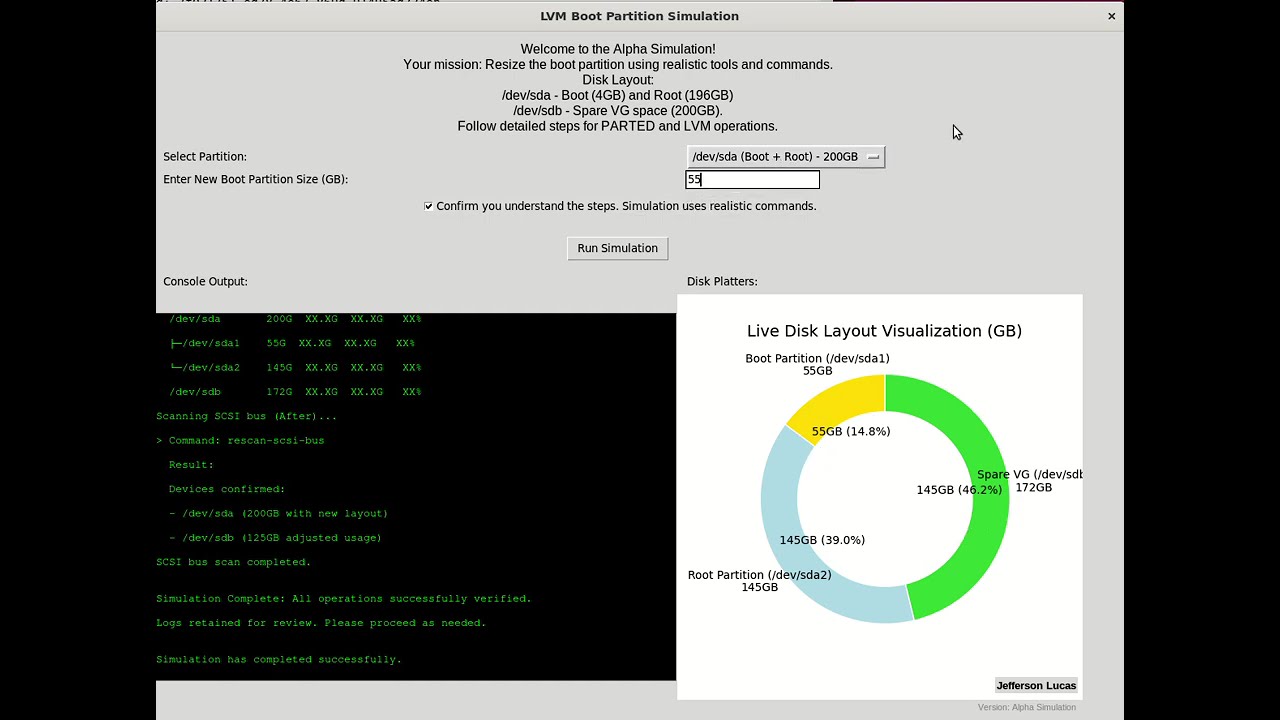This screenshot has width=1280, height=720.
Task: Click the /dev/sdb 172G console row
Action: click(295, 392)
